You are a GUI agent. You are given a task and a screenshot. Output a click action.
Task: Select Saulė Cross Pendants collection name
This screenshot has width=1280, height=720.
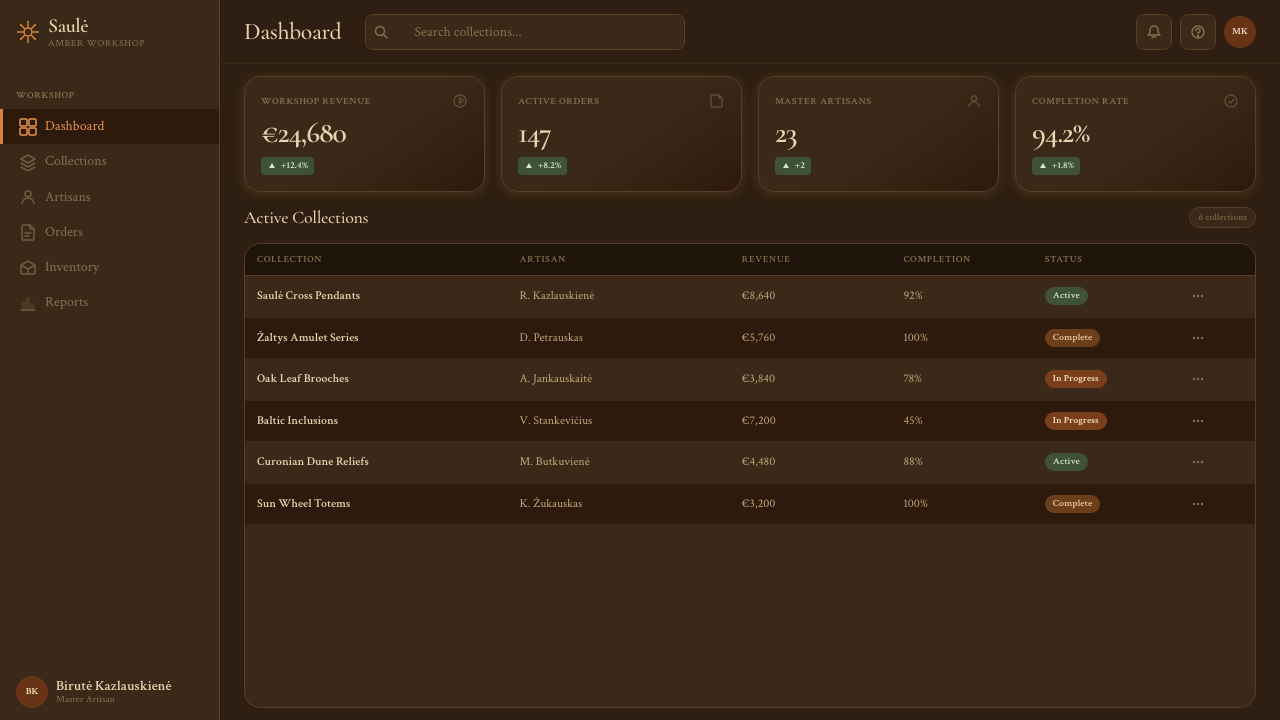308,296
